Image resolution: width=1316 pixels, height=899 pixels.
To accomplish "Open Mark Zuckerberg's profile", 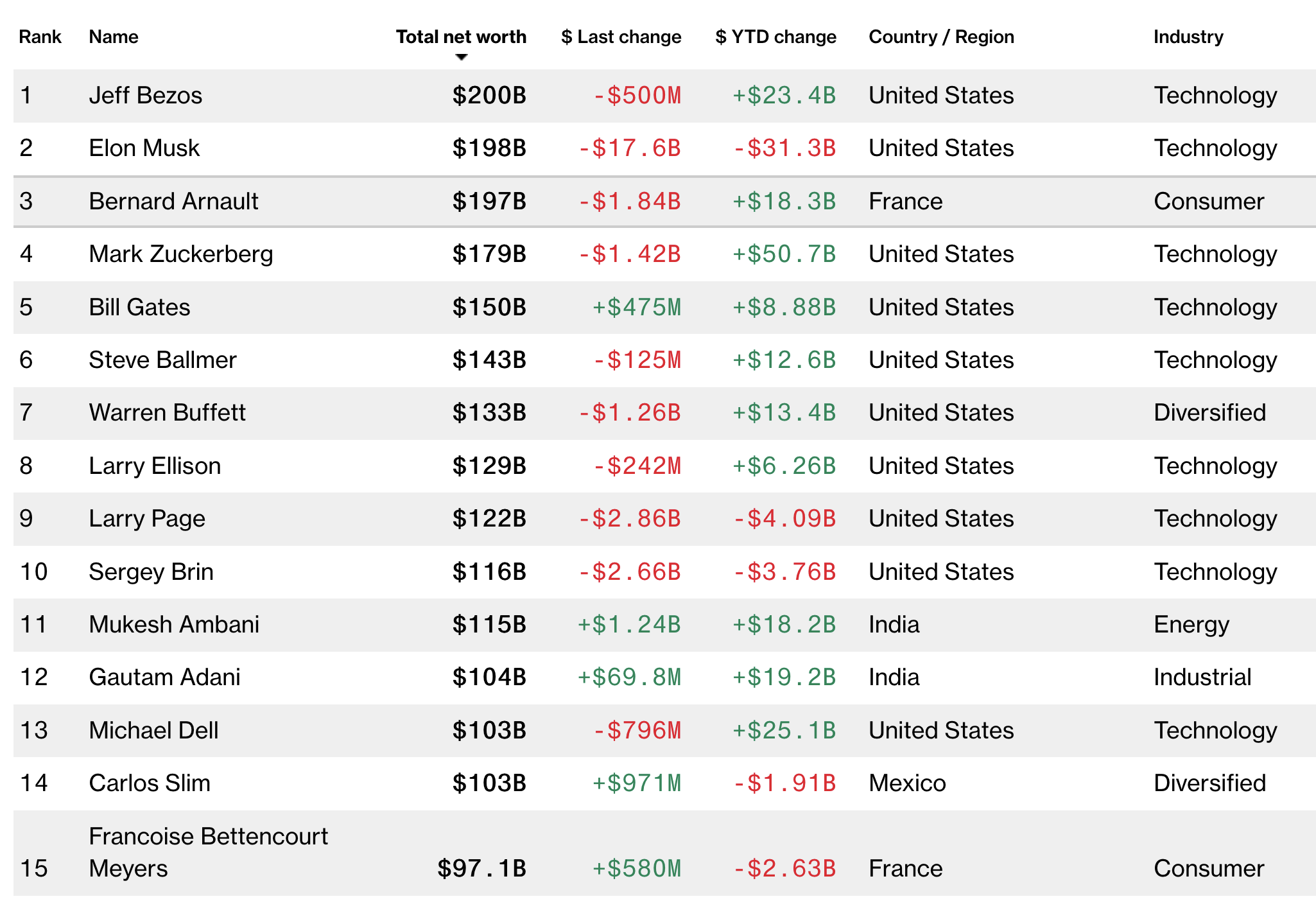I will point(180,254).
